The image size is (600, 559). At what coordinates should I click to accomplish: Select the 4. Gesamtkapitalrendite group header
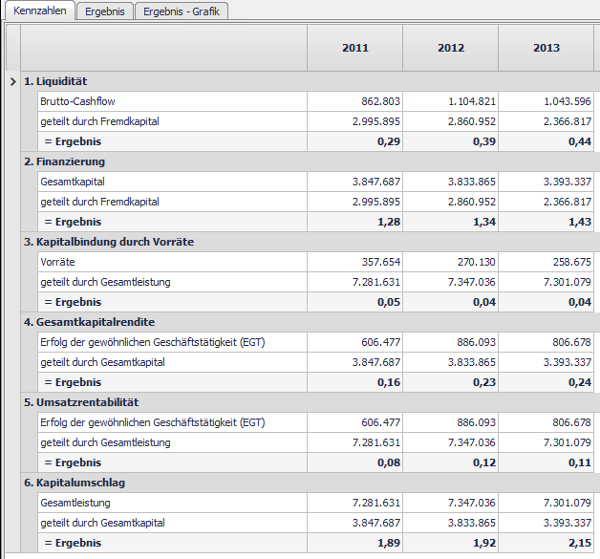(310, 322)
